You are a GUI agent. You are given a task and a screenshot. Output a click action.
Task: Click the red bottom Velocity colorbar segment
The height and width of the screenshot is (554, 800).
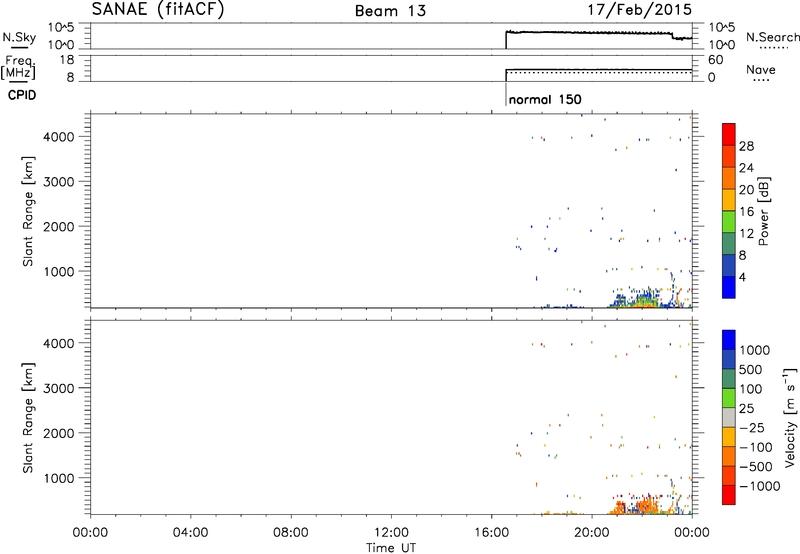click(729, 495)
